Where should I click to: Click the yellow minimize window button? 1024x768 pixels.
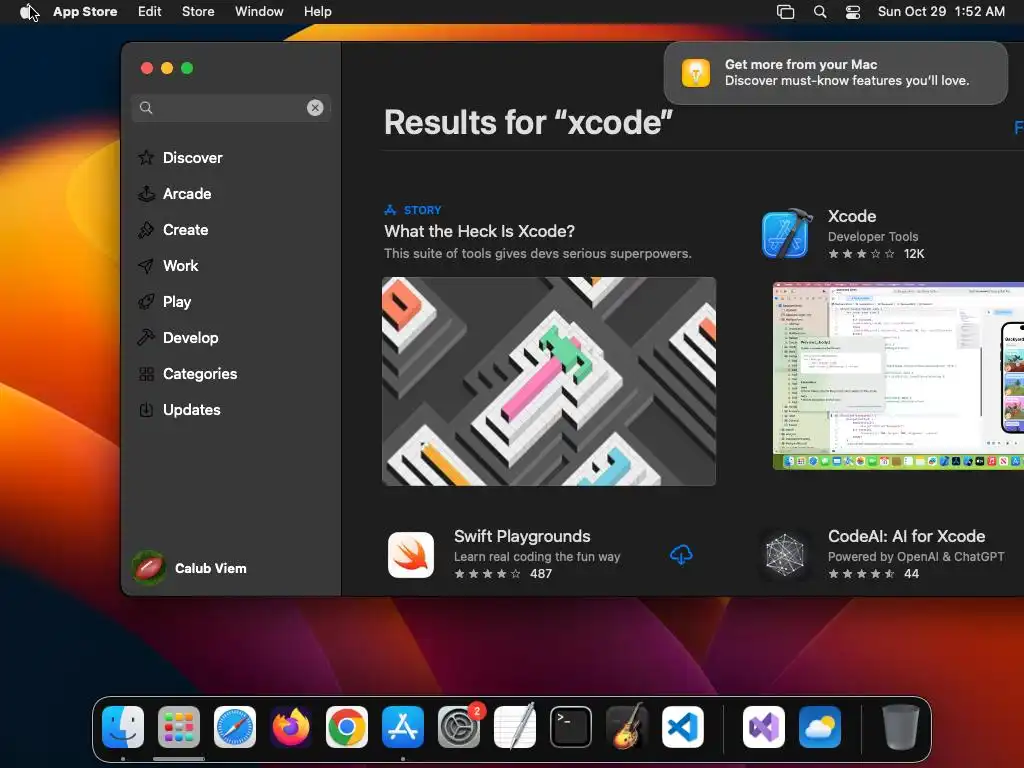(x=167, y=68)
